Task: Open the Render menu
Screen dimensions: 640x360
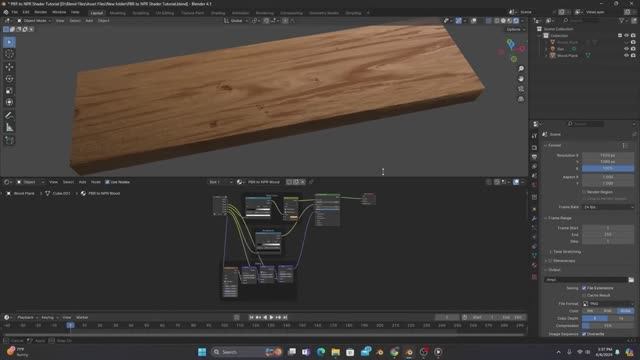Action: click(40, 12)
